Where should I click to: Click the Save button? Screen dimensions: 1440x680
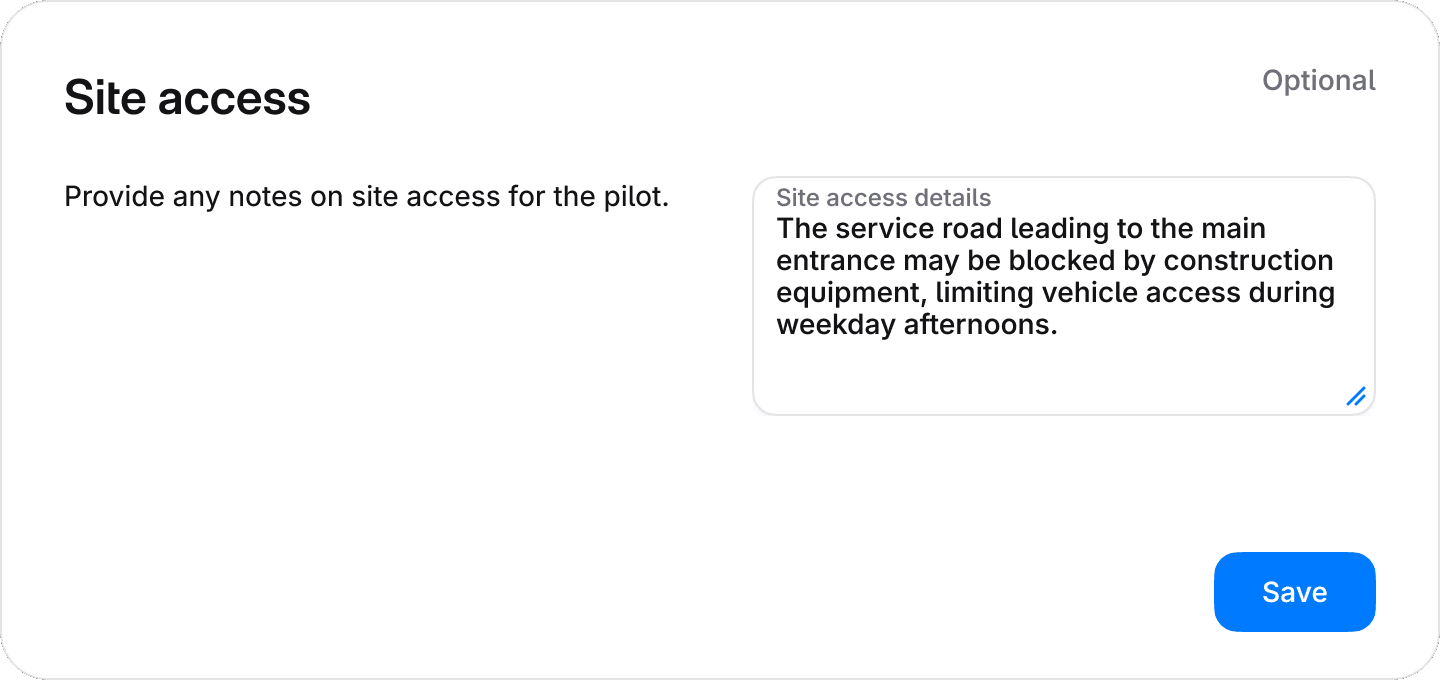(1294, 592)
